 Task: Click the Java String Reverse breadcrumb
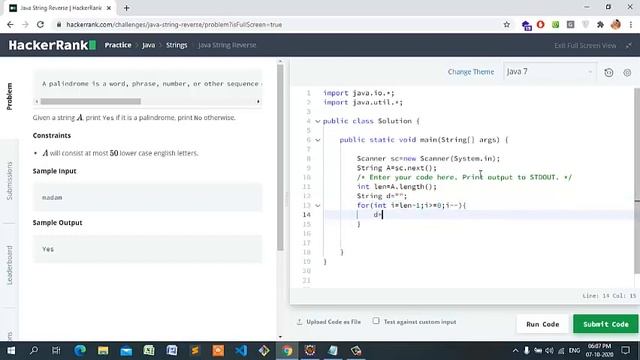(x=227, y=45)
